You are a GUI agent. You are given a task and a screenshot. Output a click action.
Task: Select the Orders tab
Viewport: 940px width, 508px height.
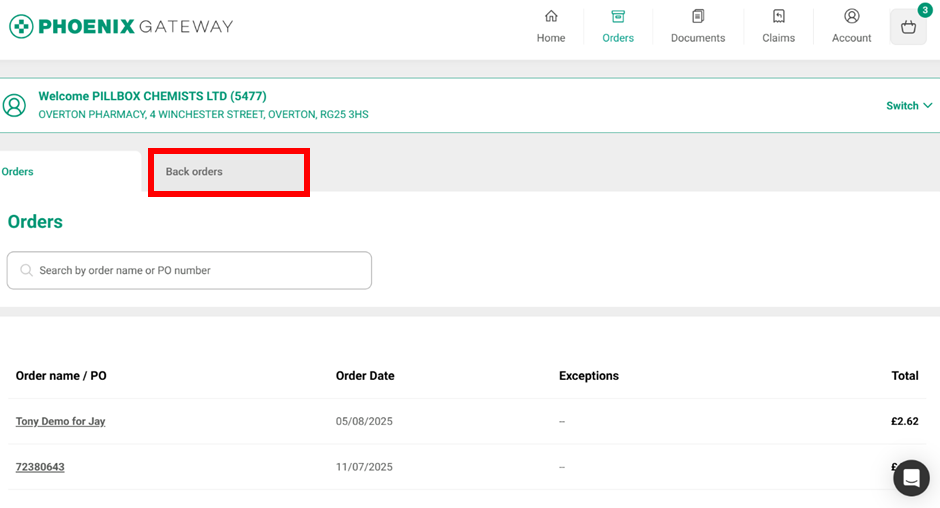tap(18, 172)
